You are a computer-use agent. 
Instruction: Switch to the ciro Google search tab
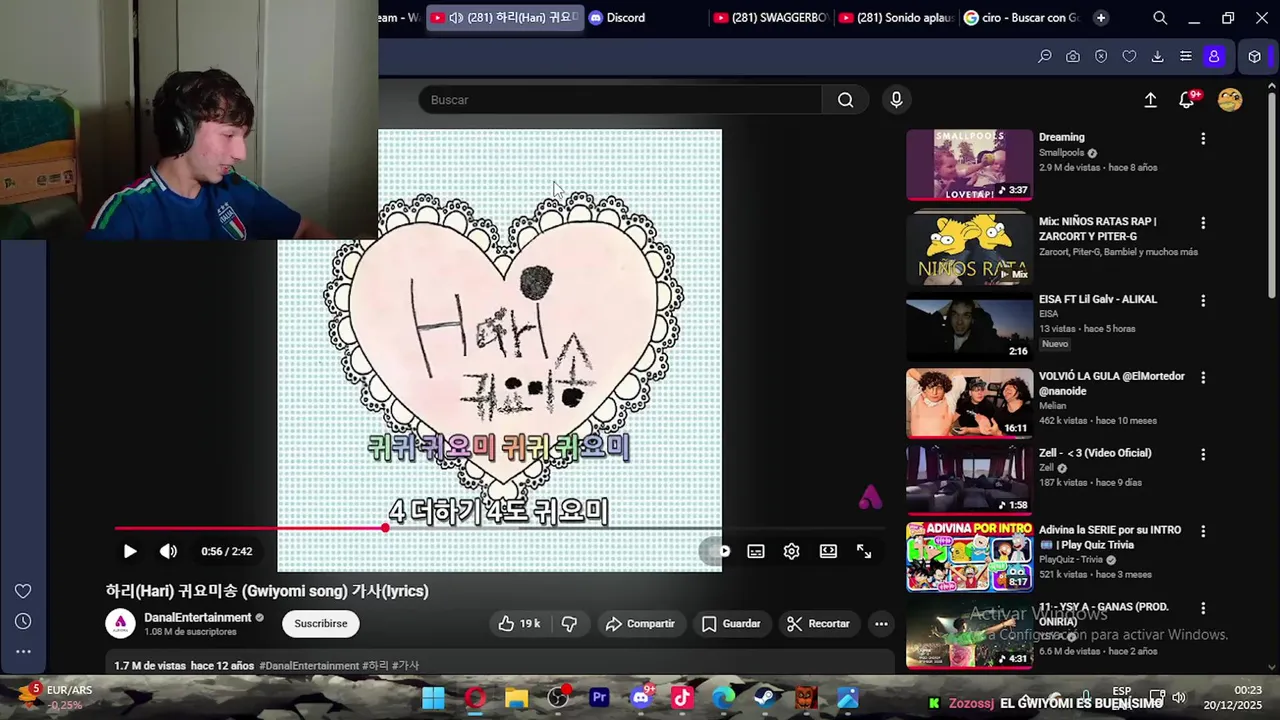[1021, 18]
